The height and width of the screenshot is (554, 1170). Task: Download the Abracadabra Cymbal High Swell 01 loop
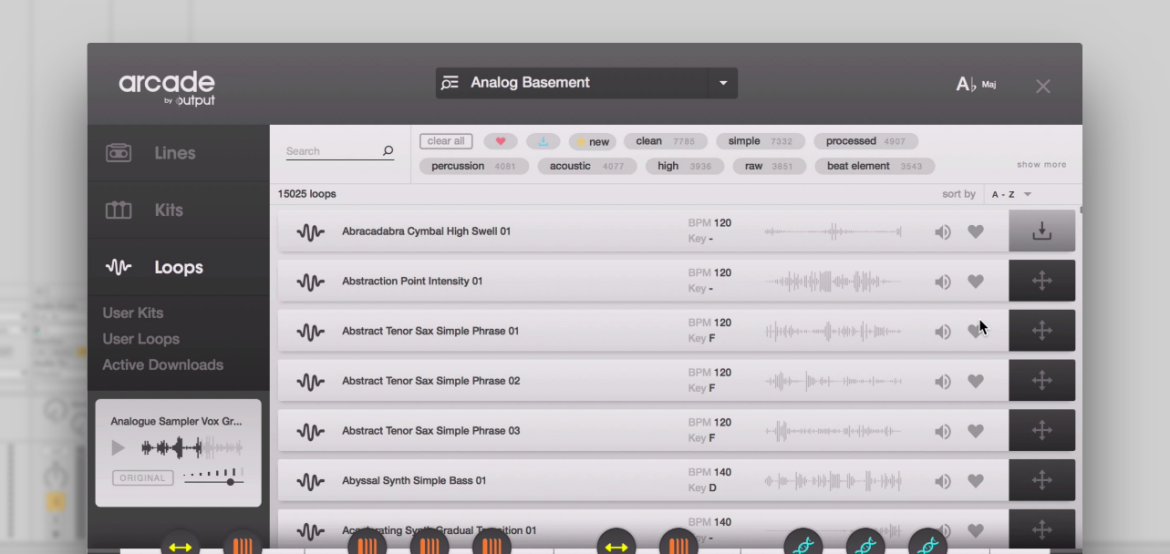1042,231
